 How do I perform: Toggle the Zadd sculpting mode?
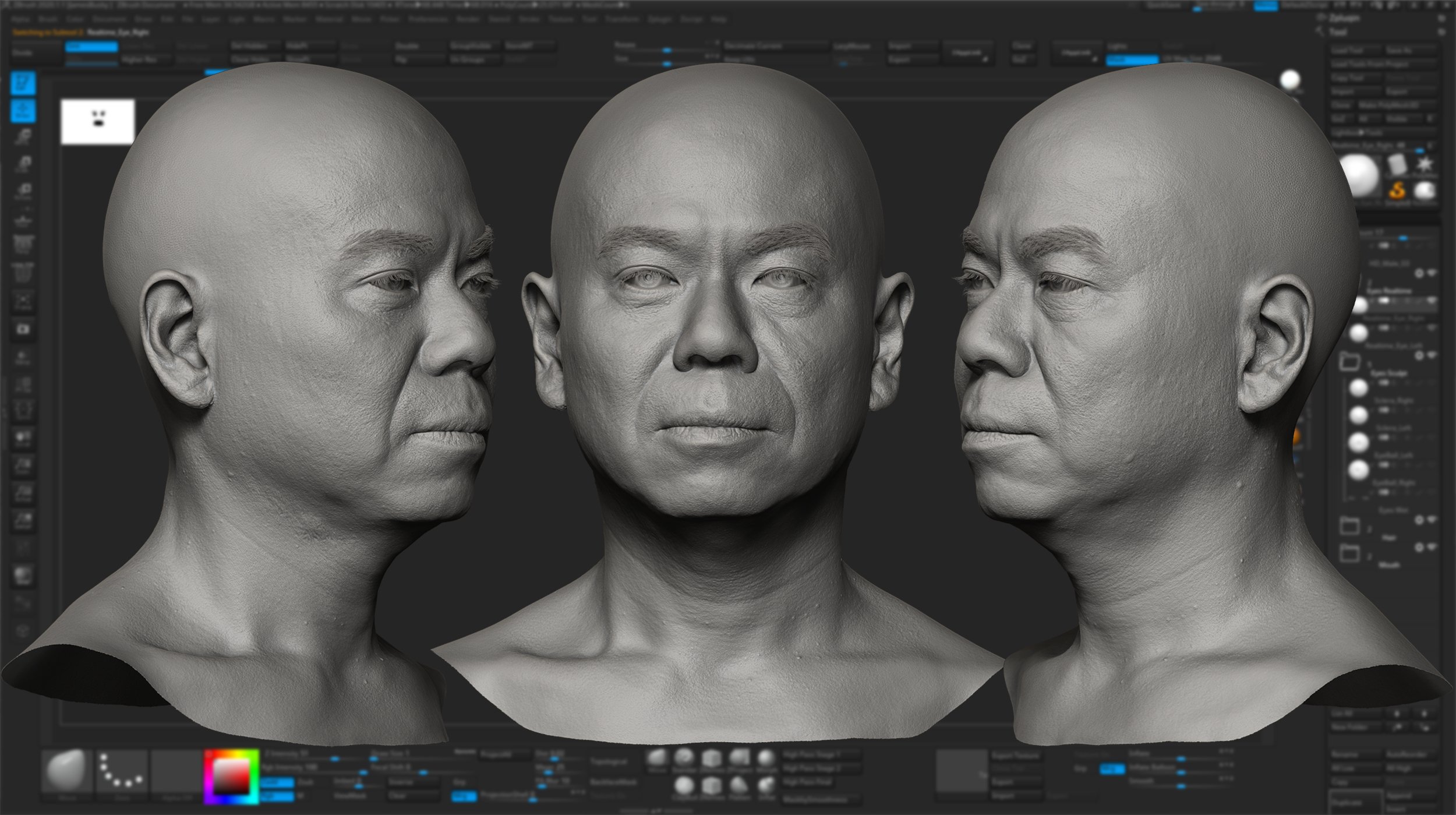pyautogui.click(x=277, y=783)
